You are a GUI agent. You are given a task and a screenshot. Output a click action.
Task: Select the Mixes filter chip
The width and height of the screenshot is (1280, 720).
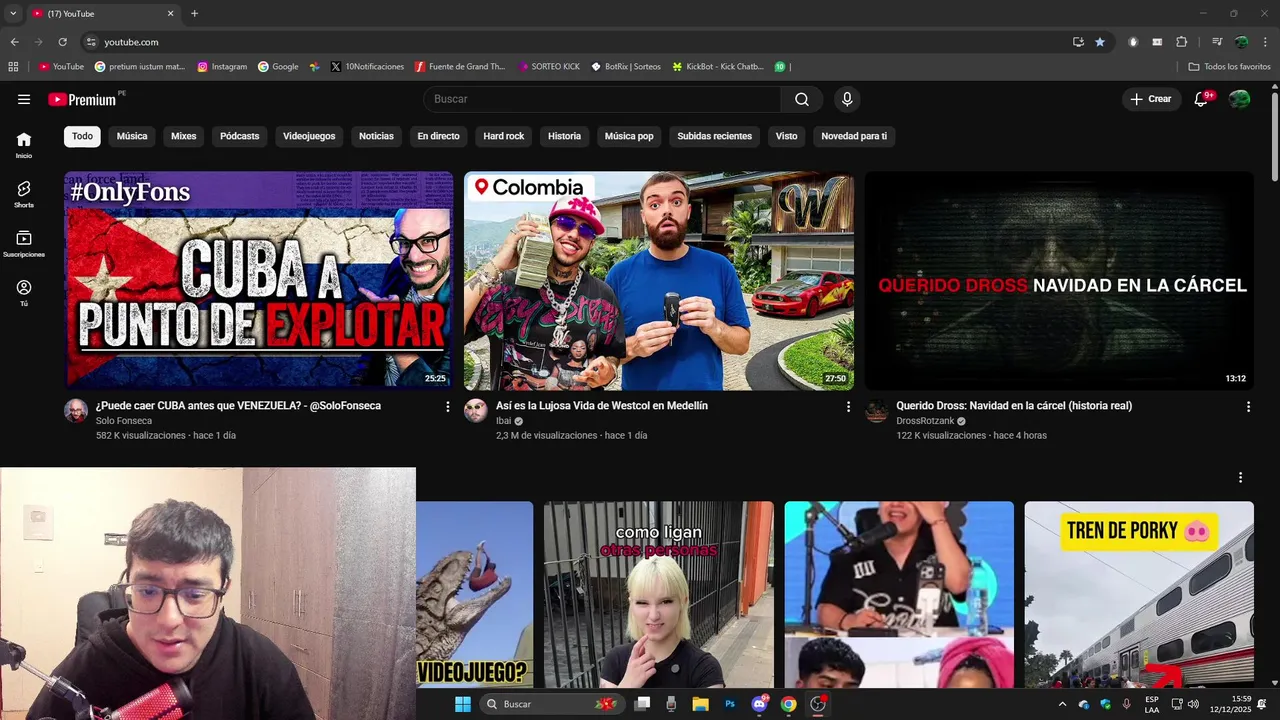pos(184,136)
